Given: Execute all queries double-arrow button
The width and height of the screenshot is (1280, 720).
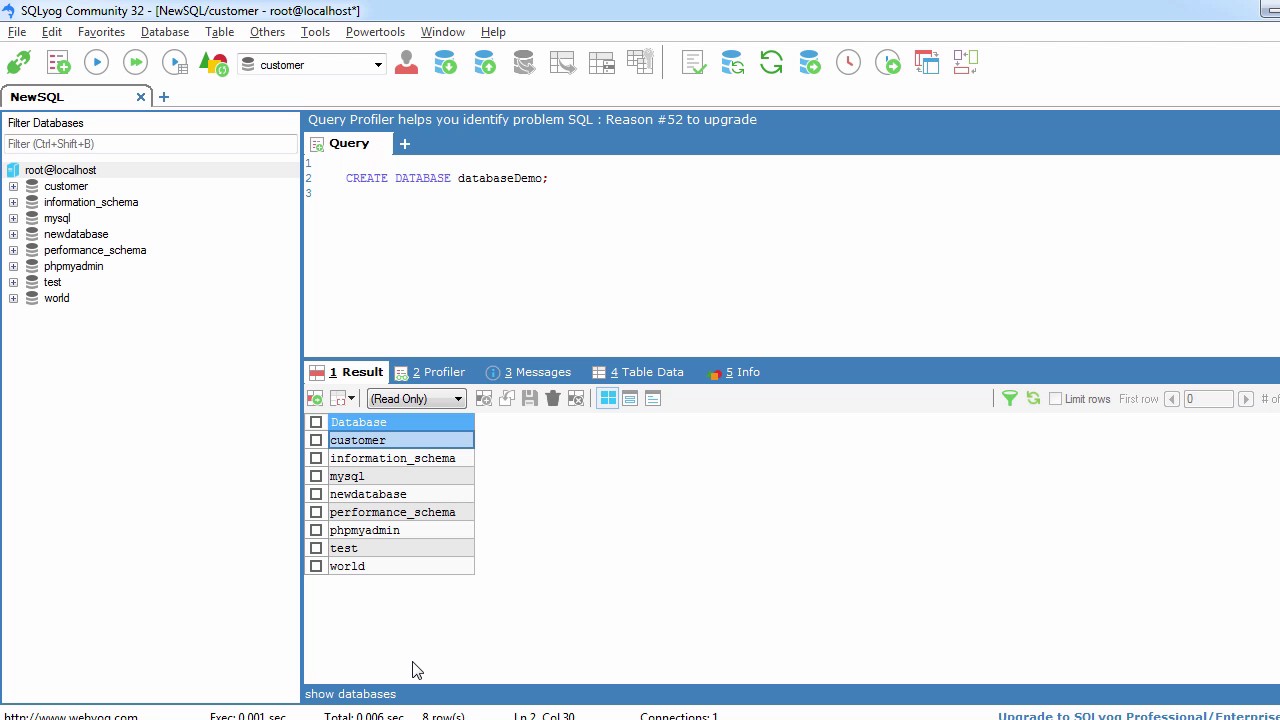Looking at the screenshot, I should [x=135, y=63].
